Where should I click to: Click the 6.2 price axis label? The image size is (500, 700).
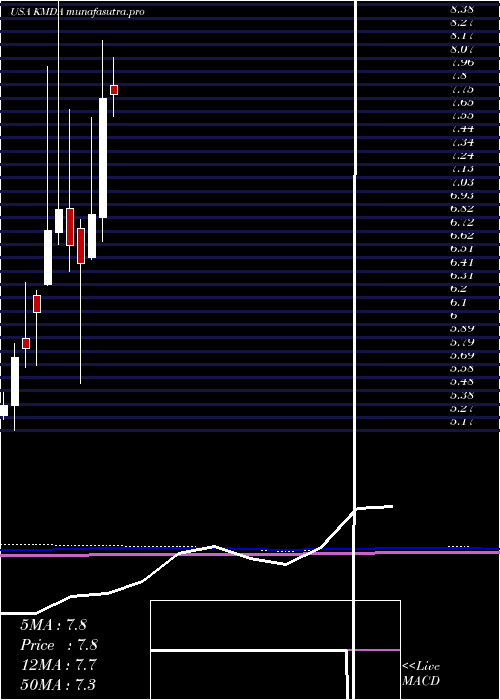459,288
